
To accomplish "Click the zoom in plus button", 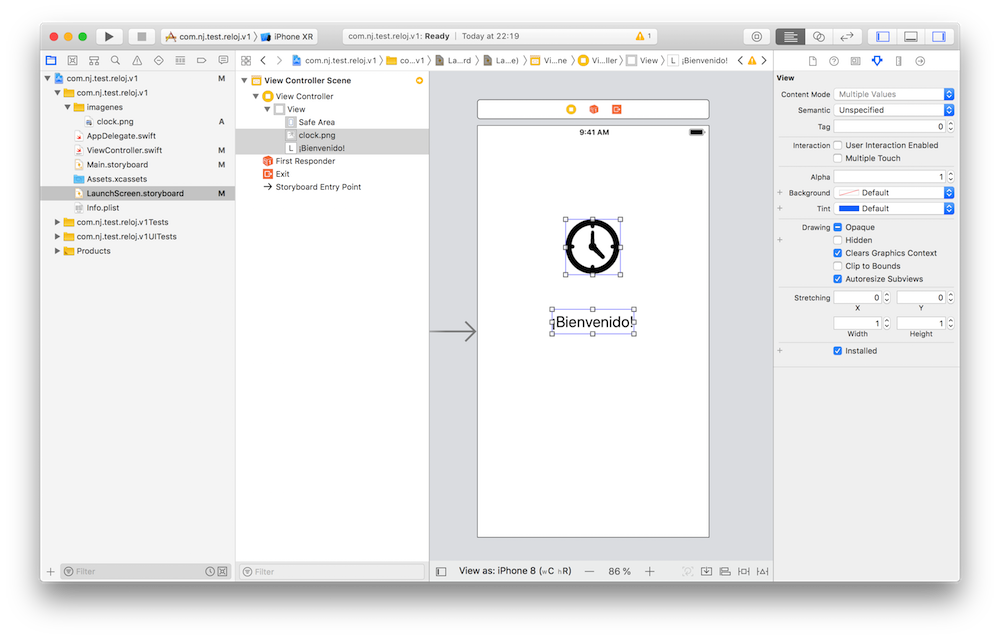I will click(x=650, y=571).
